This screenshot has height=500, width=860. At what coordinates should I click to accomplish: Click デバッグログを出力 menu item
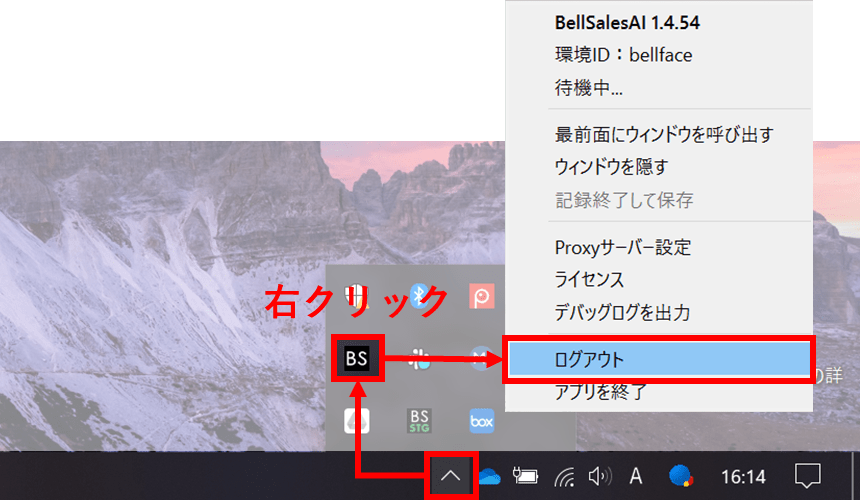[x=622, y=312]
